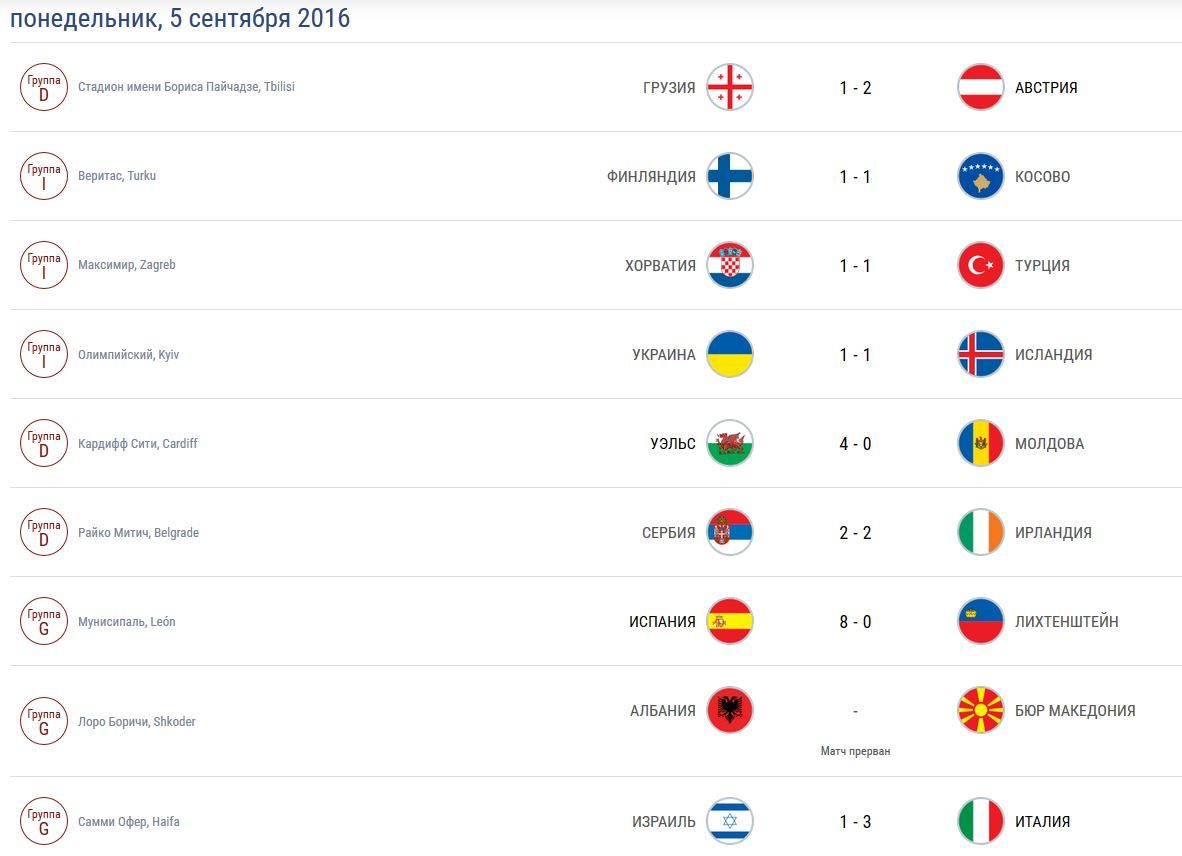The height and width of the screenshot is (856, 1182).
Task: Click the Wales dragon flag icon
Action: (730, 443)
